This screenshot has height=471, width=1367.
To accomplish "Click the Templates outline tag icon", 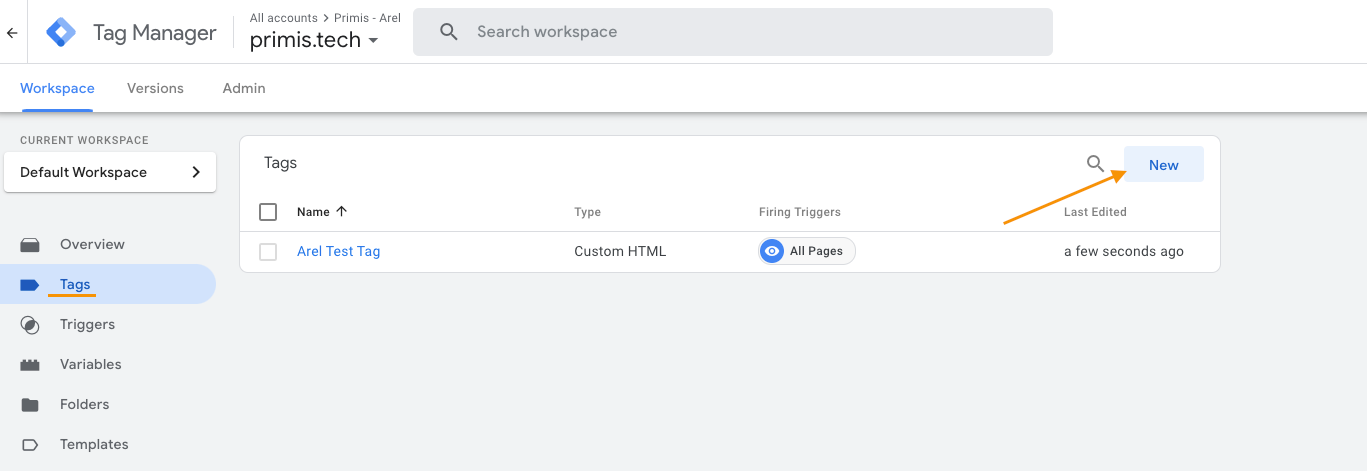I will [30, 445].
